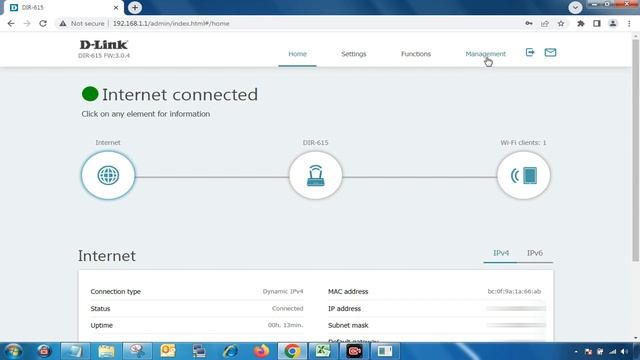Open the file explorer folder taskbar icon

pyautogui.click(x=106, y=351)
